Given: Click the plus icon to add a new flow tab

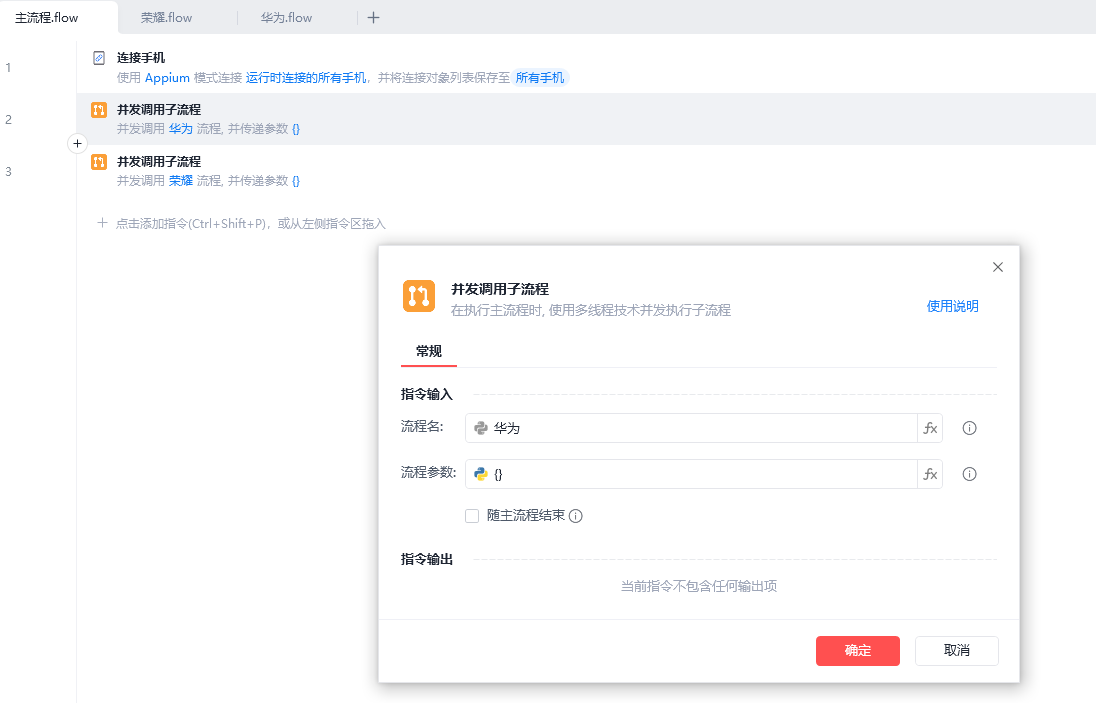Looking at the screenshot, I should [374, 17].
